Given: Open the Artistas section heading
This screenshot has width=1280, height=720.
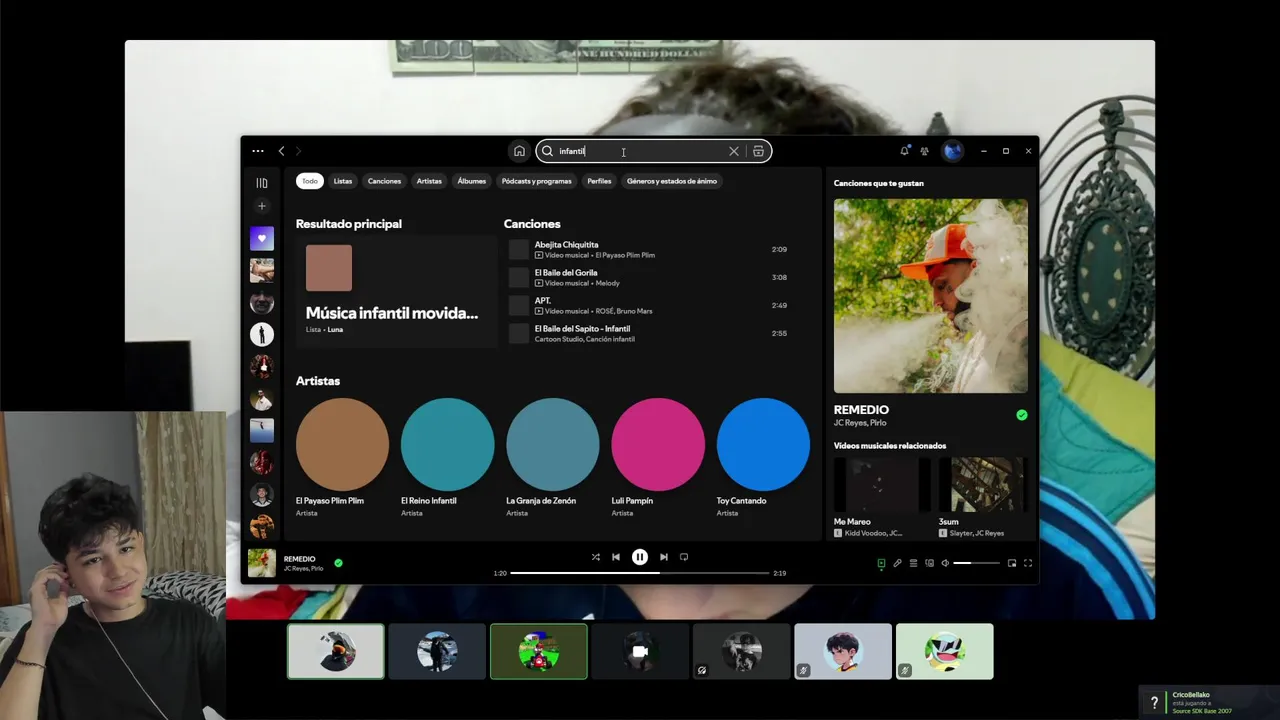Looking at the screenshot, I should pos(318,381).
